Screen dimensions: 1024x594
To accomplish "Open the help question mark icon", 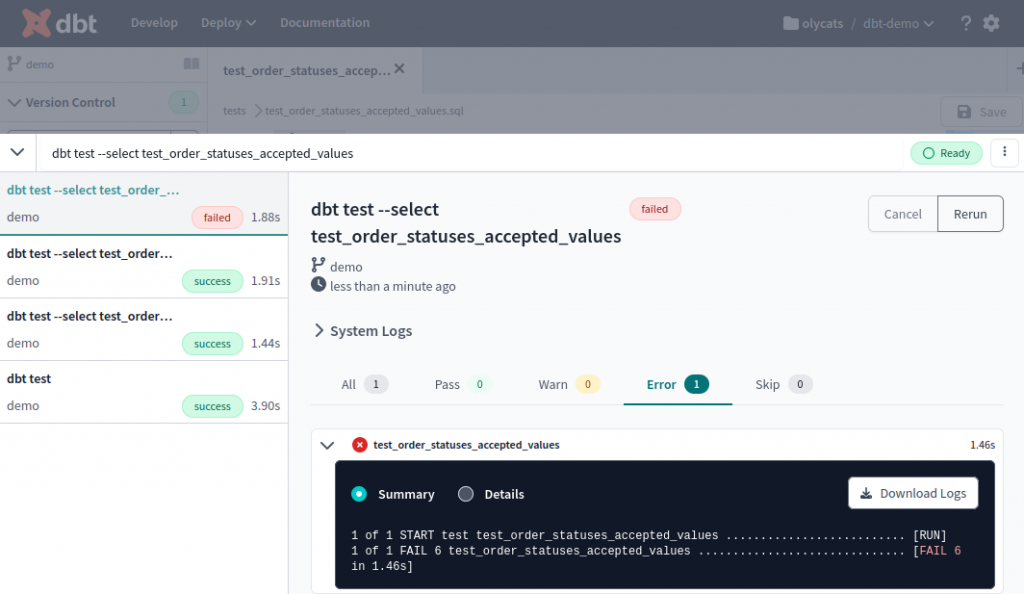I will tap(966, 23).
